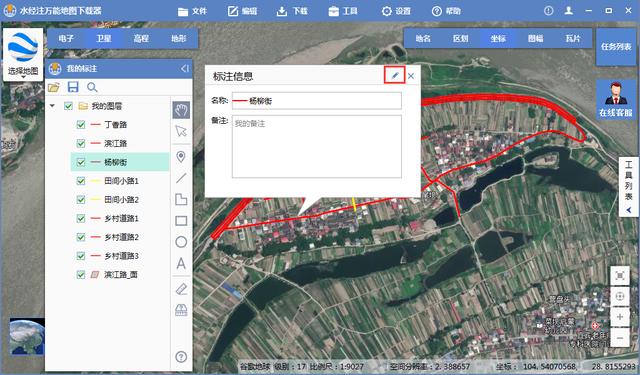Toggle the 乡村道路2 checkbox

pos(81,237)
